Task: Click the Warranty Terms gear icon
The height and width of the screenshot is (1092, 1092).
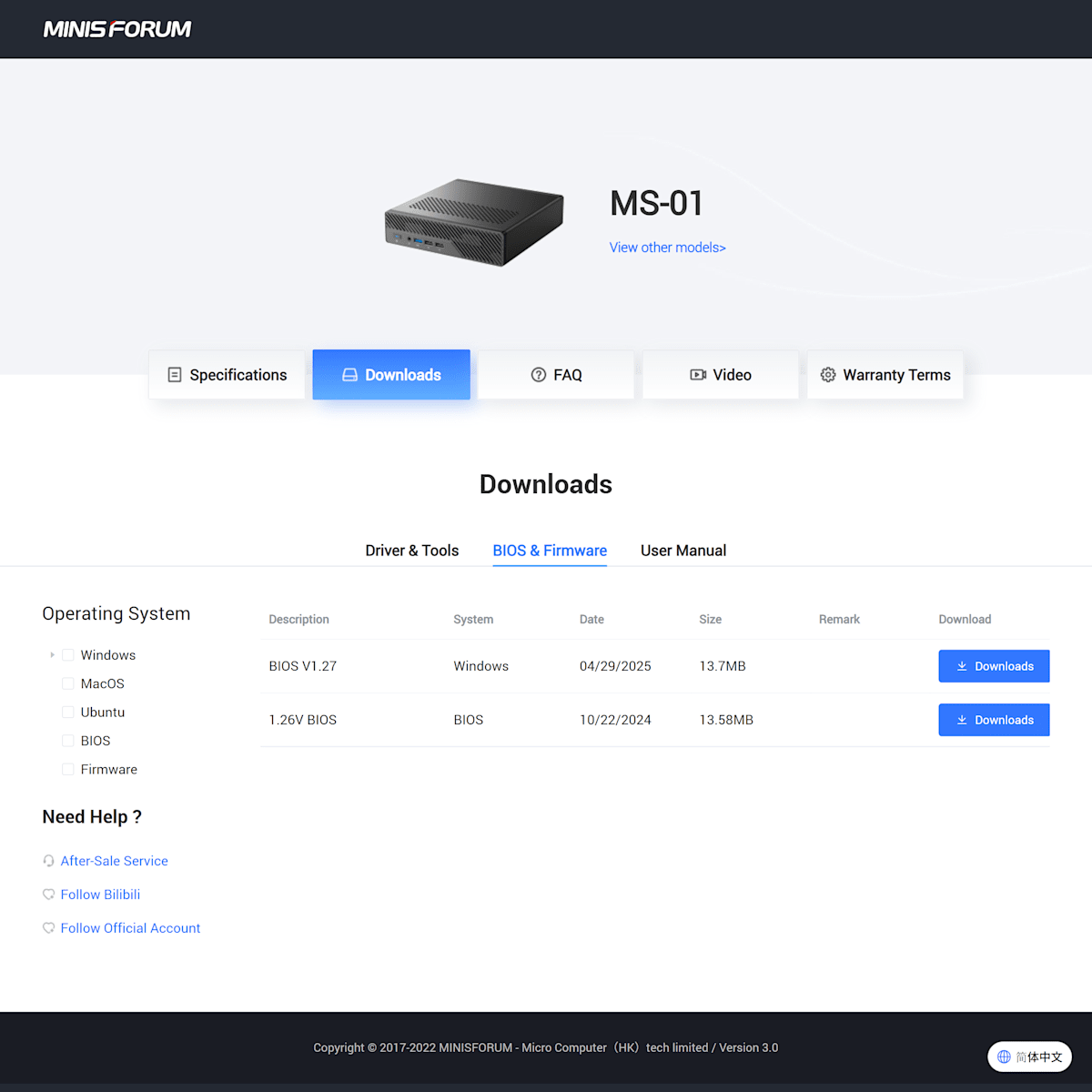Action: tap(828, 375)
